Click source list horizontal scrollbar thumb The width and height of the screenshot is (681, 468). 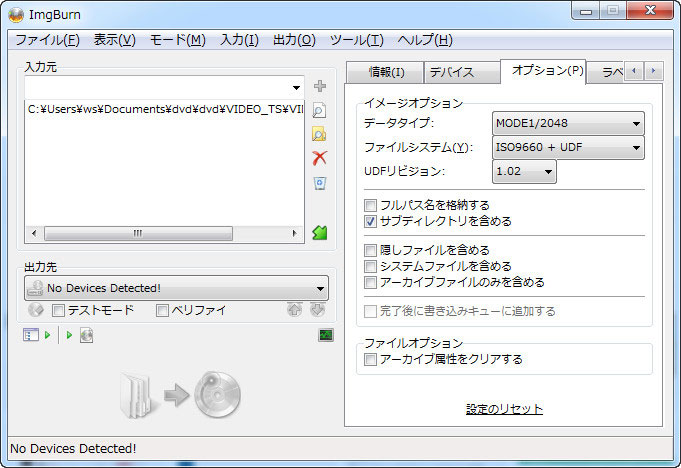tap(138, 233)
